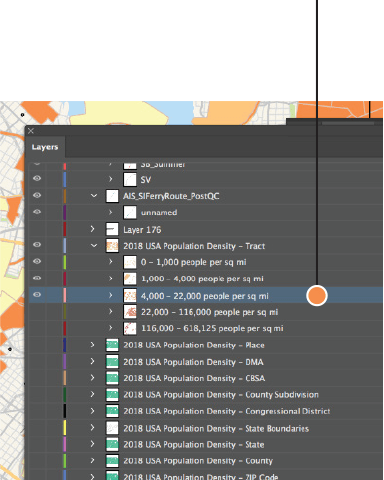Click the unnamed sublayer thumbnail
Screen dimensions: 384x480
[x=130, y=212]
